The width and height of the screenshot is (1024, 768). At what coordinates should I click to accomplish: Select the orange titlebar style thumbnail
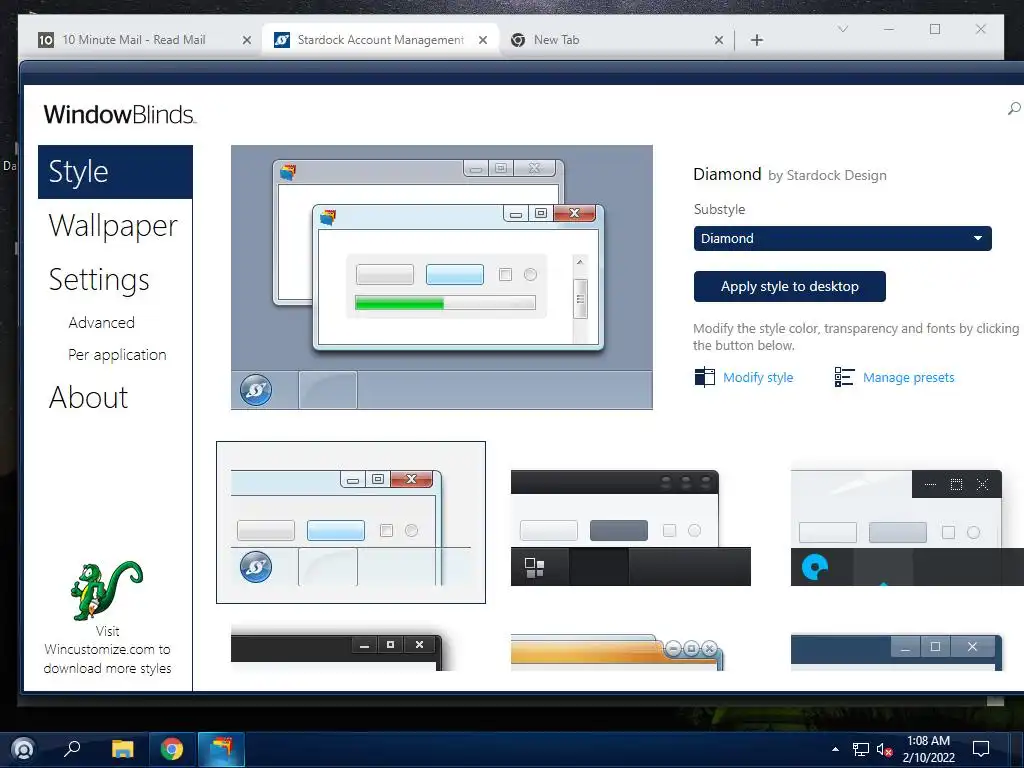(x=617, y=652)
